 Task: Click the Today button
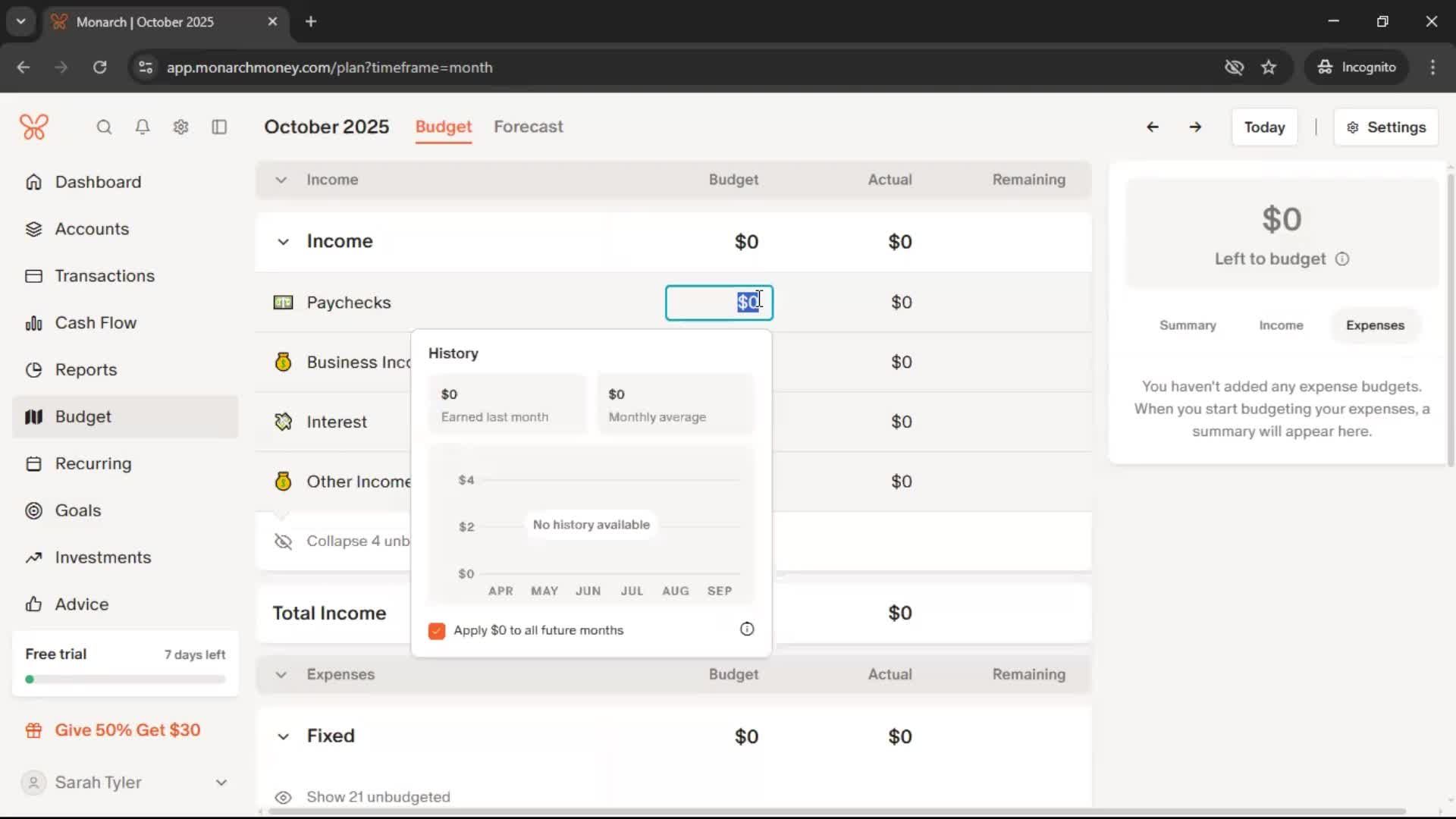(1264, 127)
